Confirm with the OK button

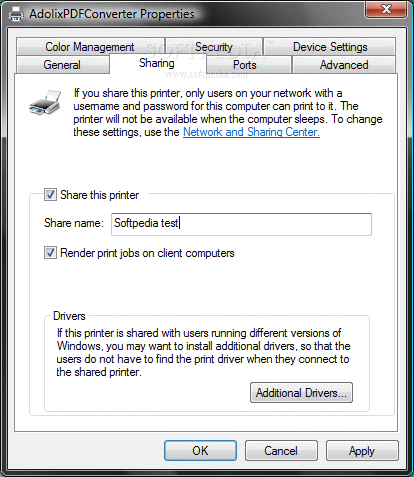[x=200, y=451]
